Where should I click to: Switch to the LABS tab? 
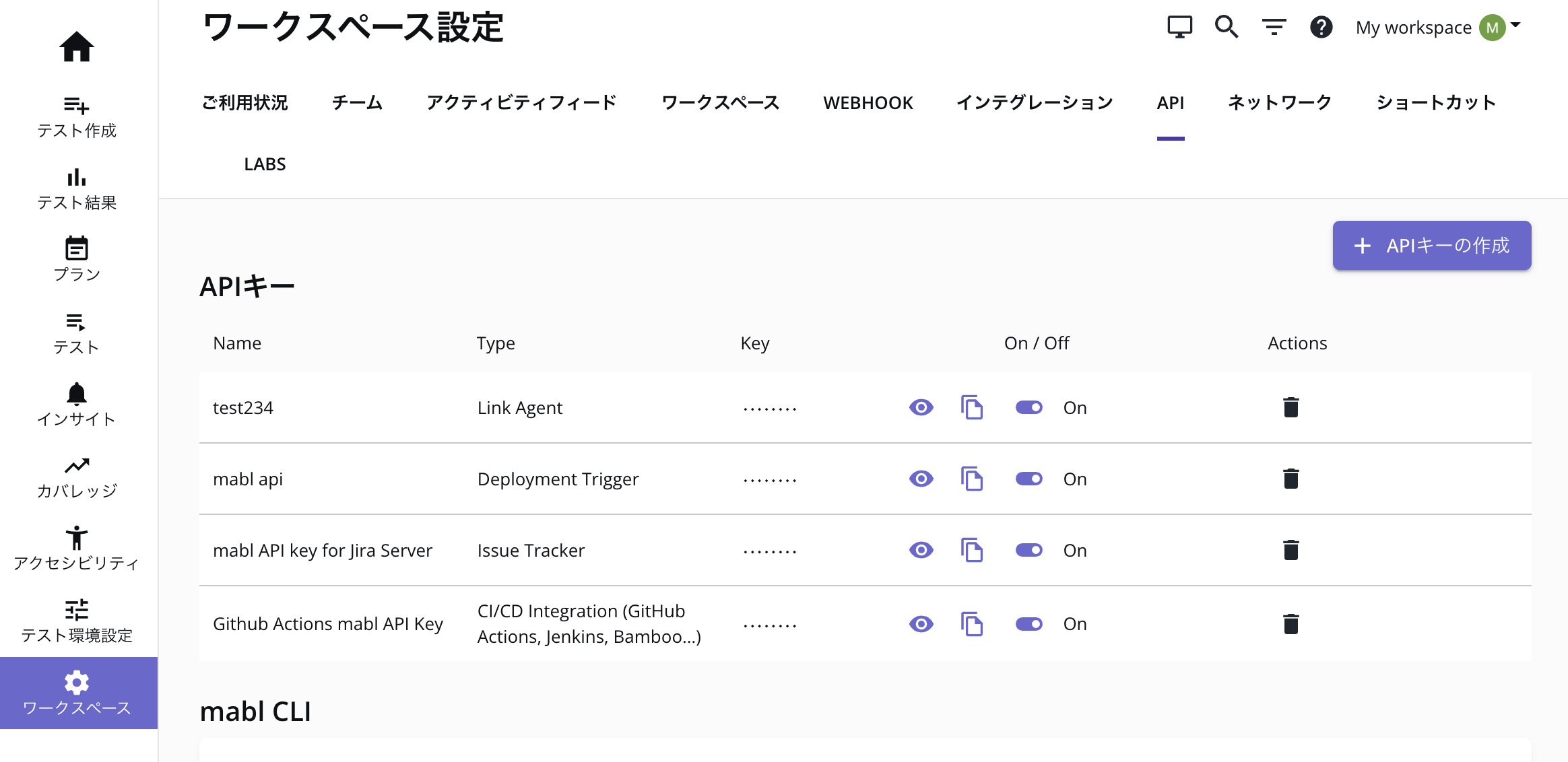tap(265, 164)
